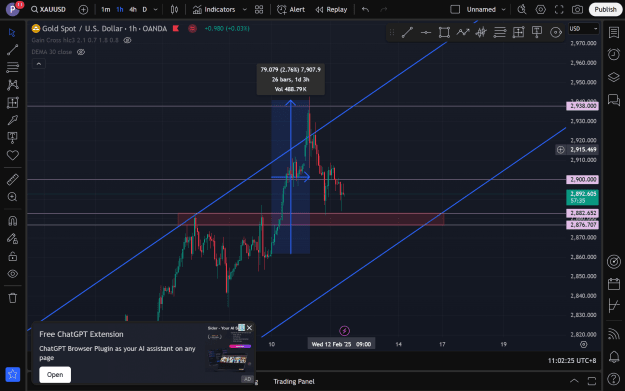The width and height of the screenshot is (625, 391).
Task: Expand the bottom panel chevron
Action: click(574, 381)
